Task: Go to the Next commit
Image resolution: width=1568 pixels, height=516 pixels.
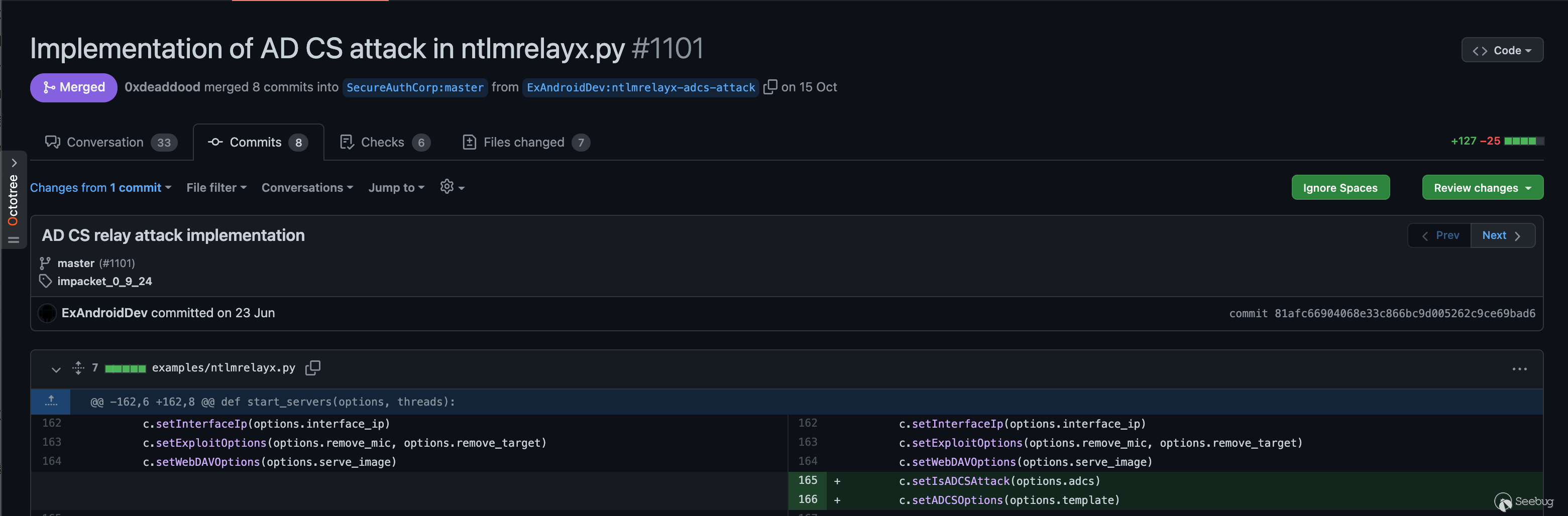Action: click(x=1502, y=235)
